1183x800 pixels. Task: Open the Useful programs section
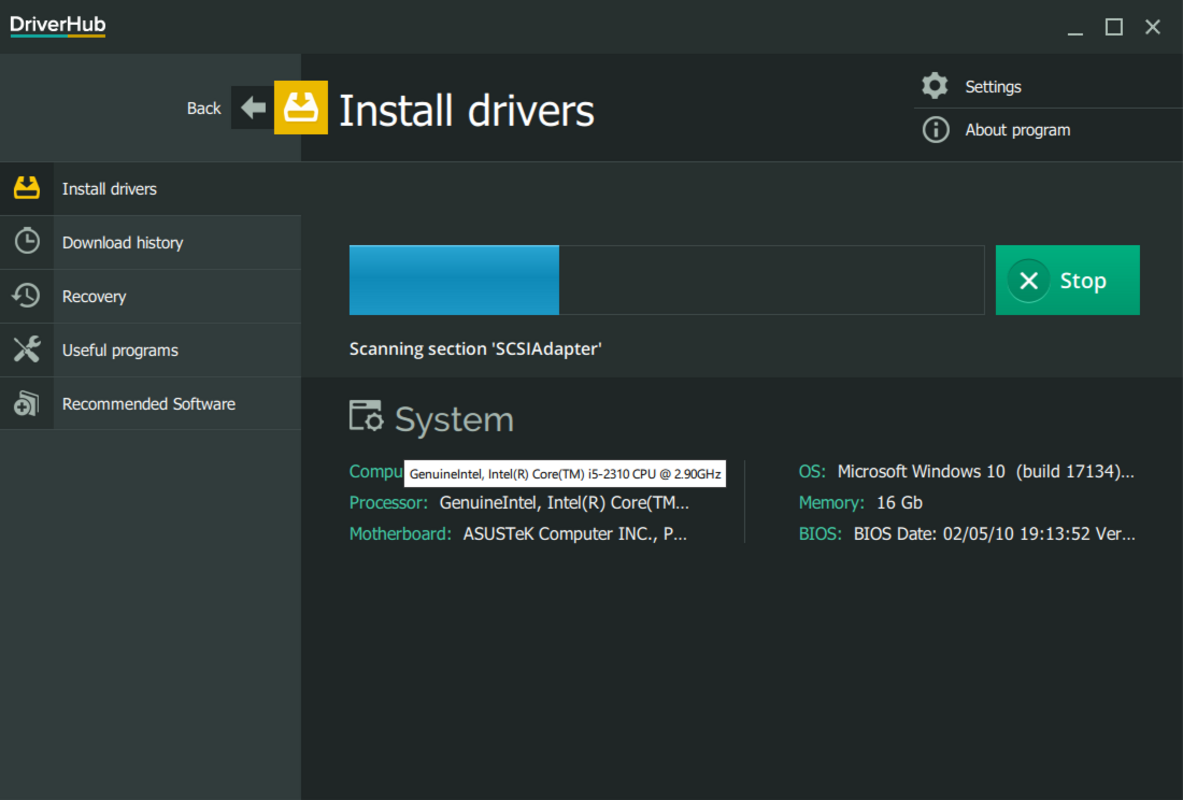(x=151, y=350)
